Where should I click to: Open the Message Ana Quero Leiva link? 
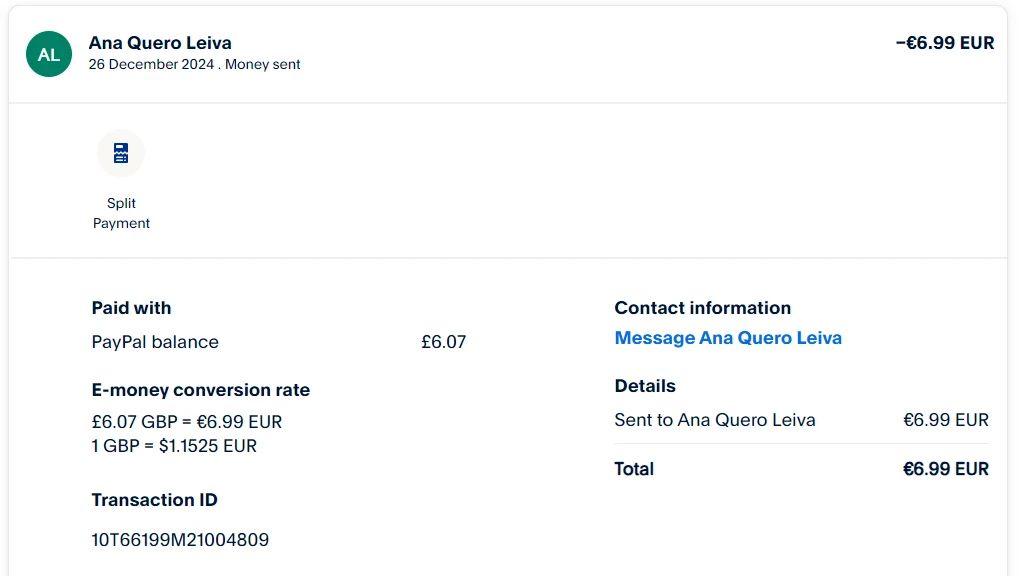click(727, 338)
